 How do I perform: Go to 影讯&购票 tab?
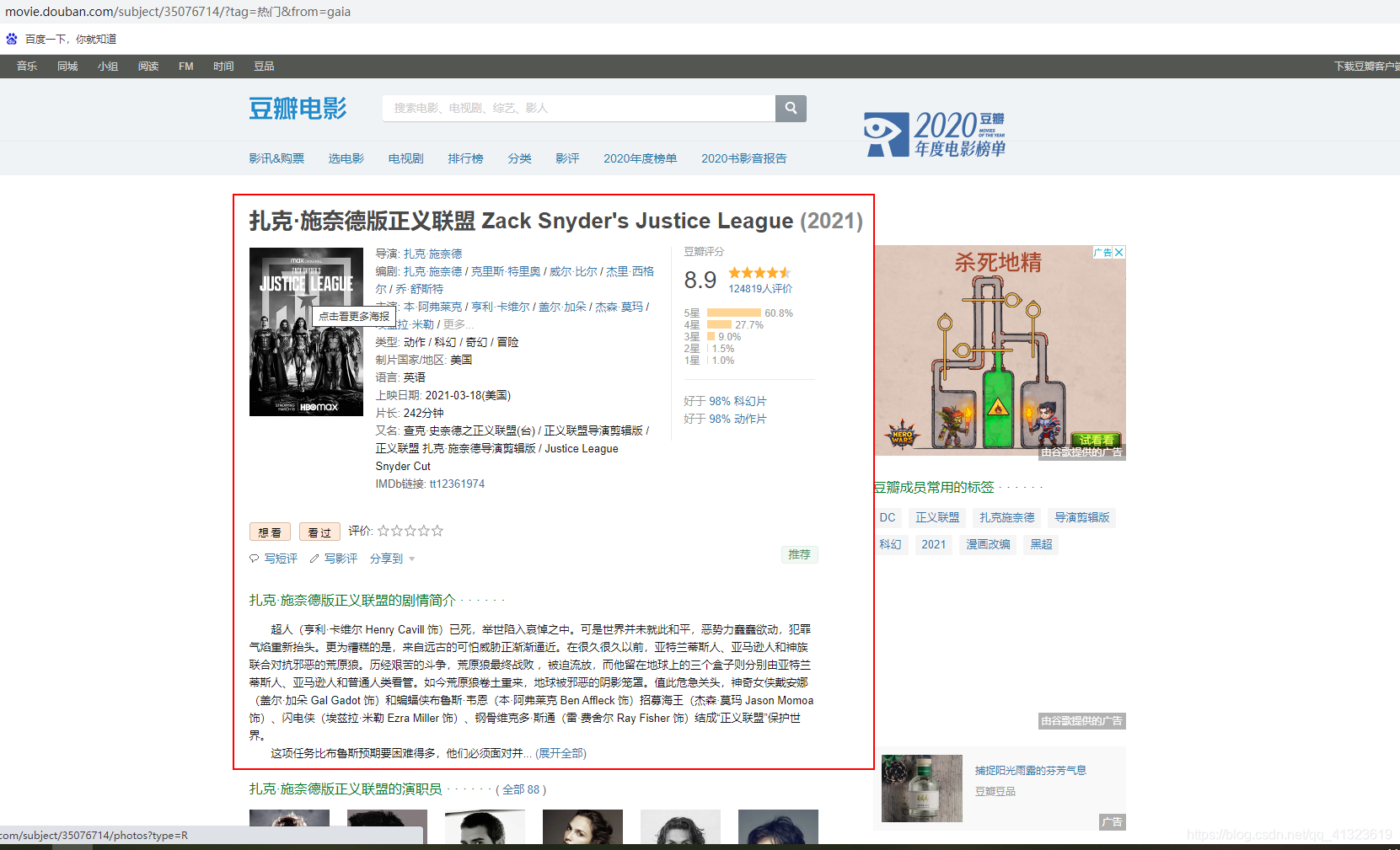(276, 158)
